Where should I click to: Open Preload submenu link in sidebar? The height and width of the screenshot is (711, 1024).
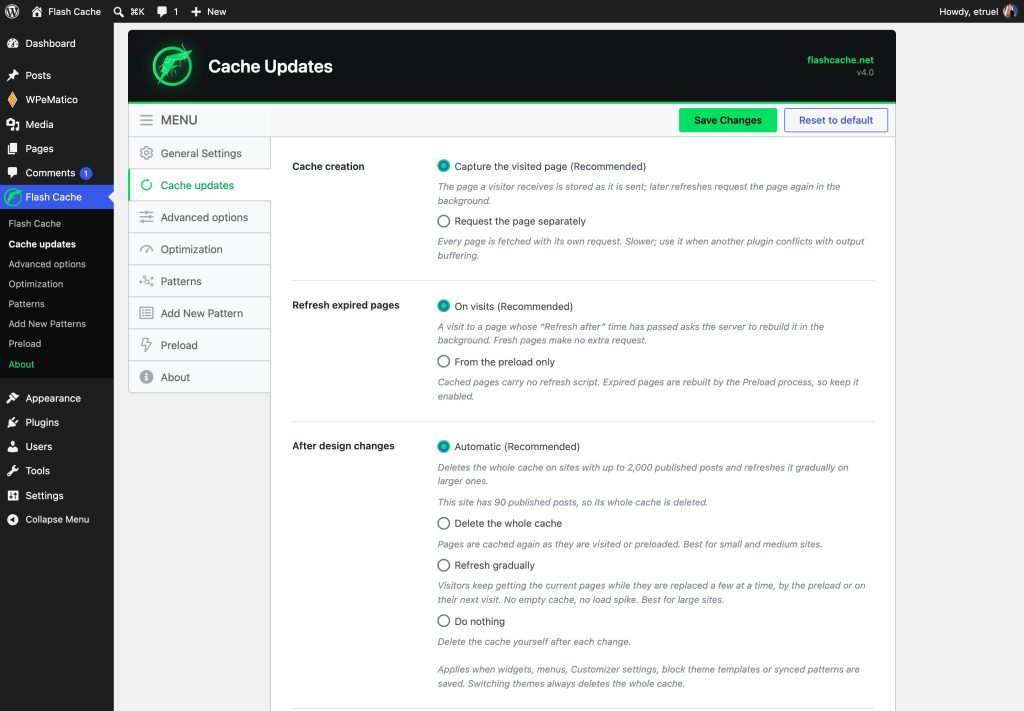(25, 343)
